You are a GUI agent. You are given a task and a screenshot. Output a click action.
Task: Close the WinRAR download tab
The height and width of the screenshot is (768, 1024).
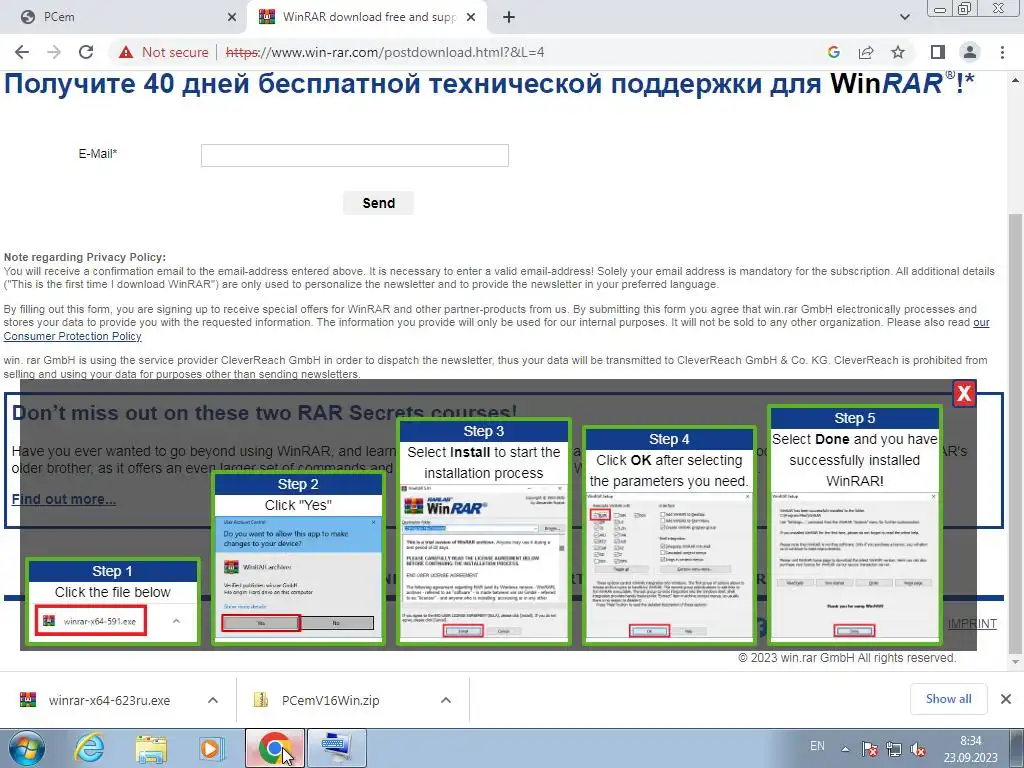pos(471,18)
